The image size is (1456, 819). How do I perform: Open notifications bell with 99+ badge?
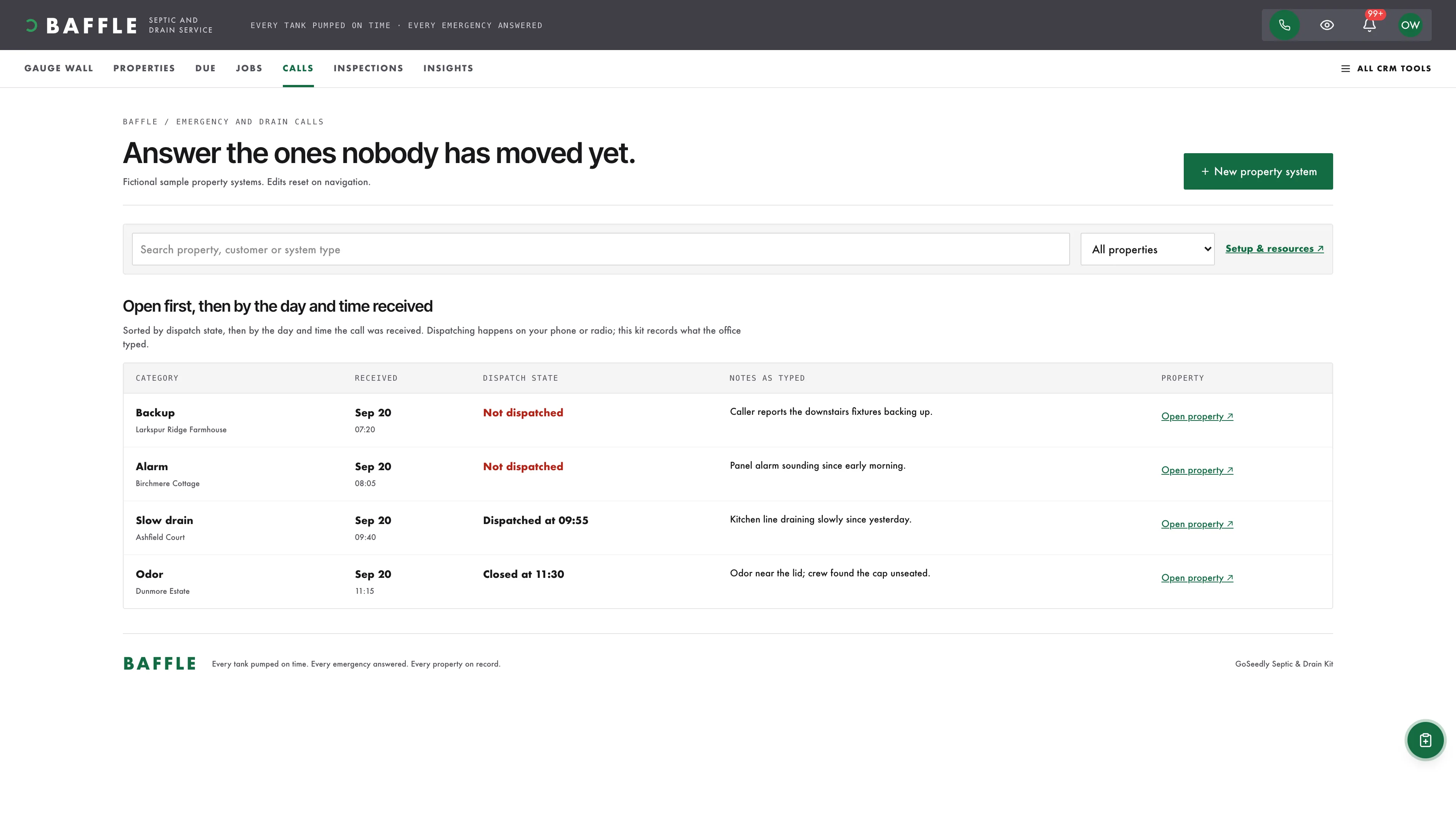(x=1369, y=25)
